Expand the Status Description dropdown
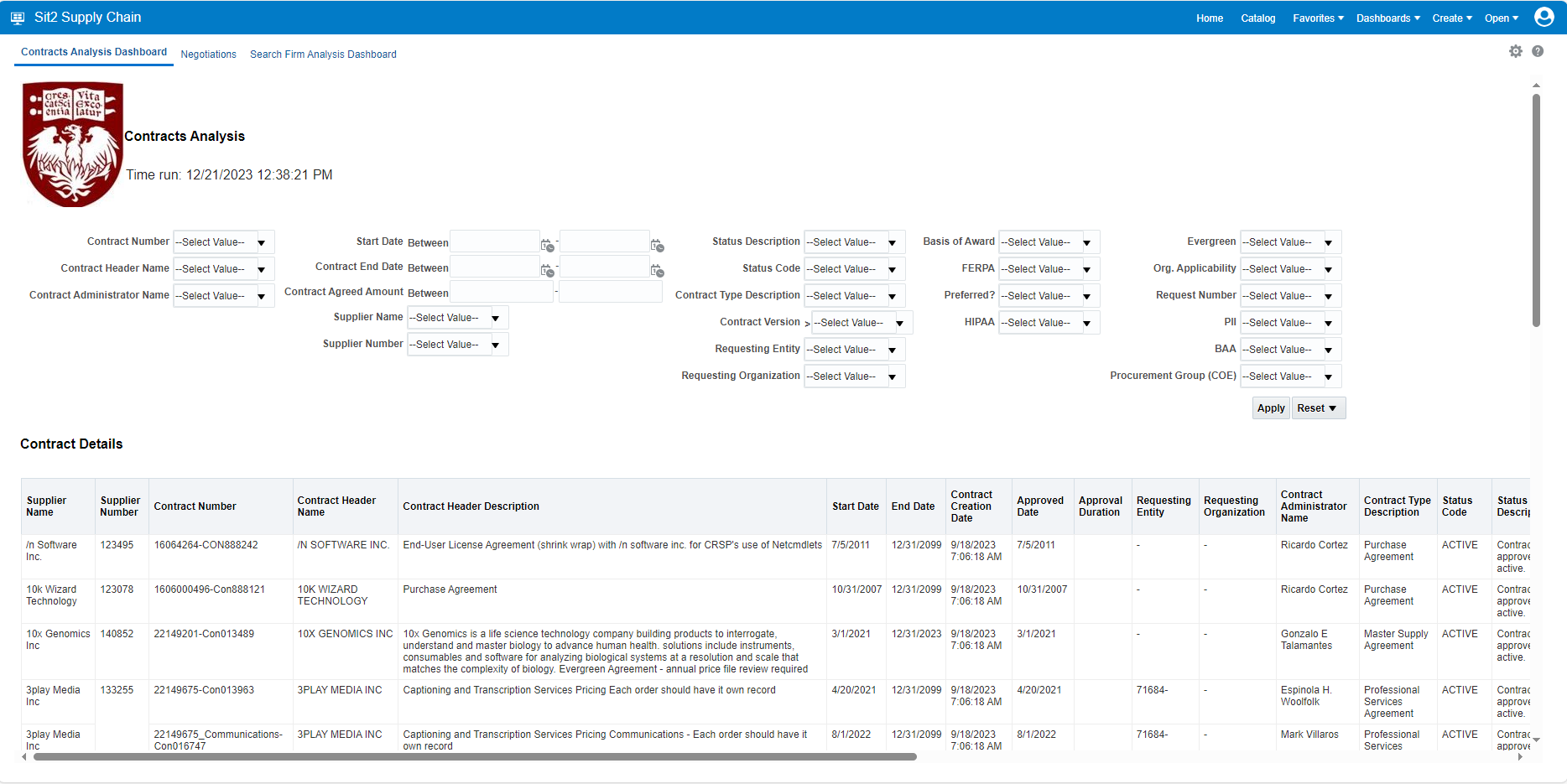Screen dimensions: 1567x784 (x=893, y=242)
